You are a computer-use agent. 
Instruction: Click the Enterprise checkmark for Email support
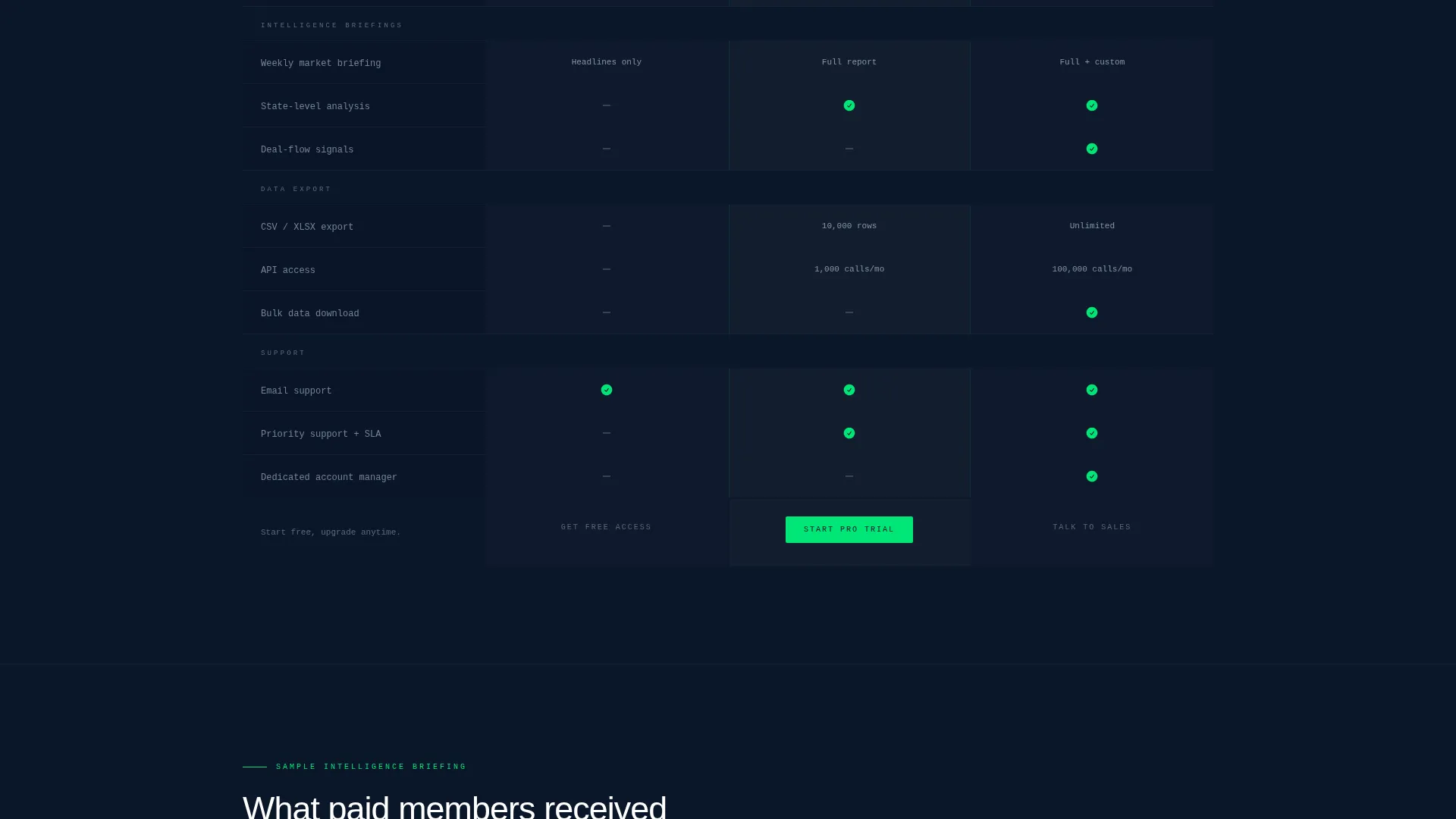(x=1092, y=390)
